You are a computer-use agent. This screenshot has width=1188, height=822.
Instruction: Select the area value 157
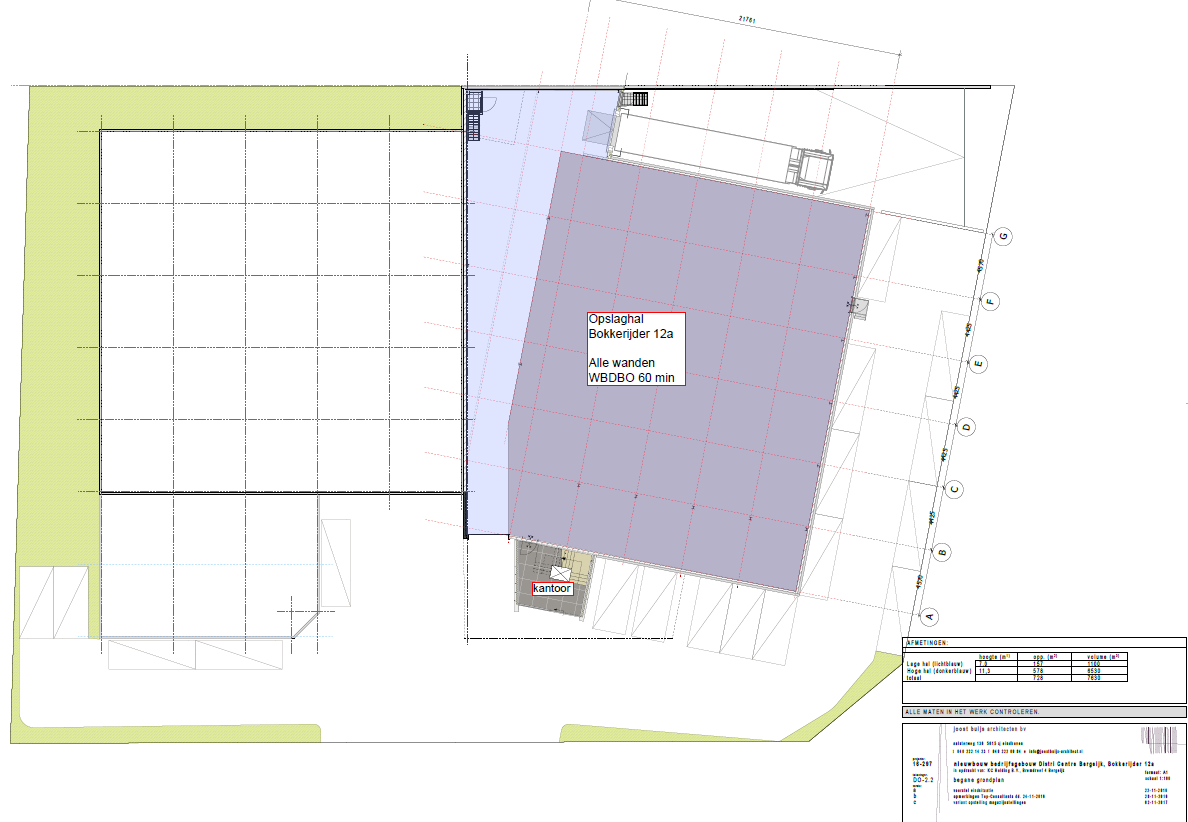click(1038, 664)
